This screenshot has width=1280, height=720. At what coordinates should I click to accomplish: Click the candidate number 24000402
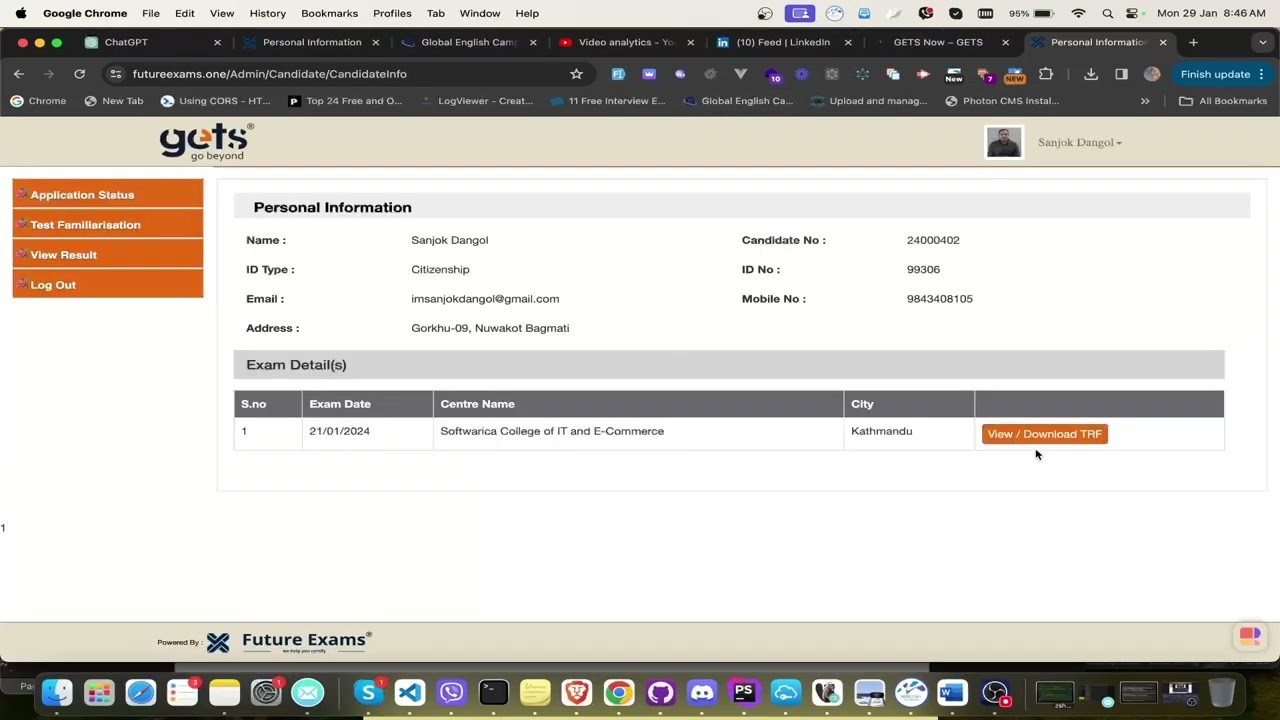933,240
